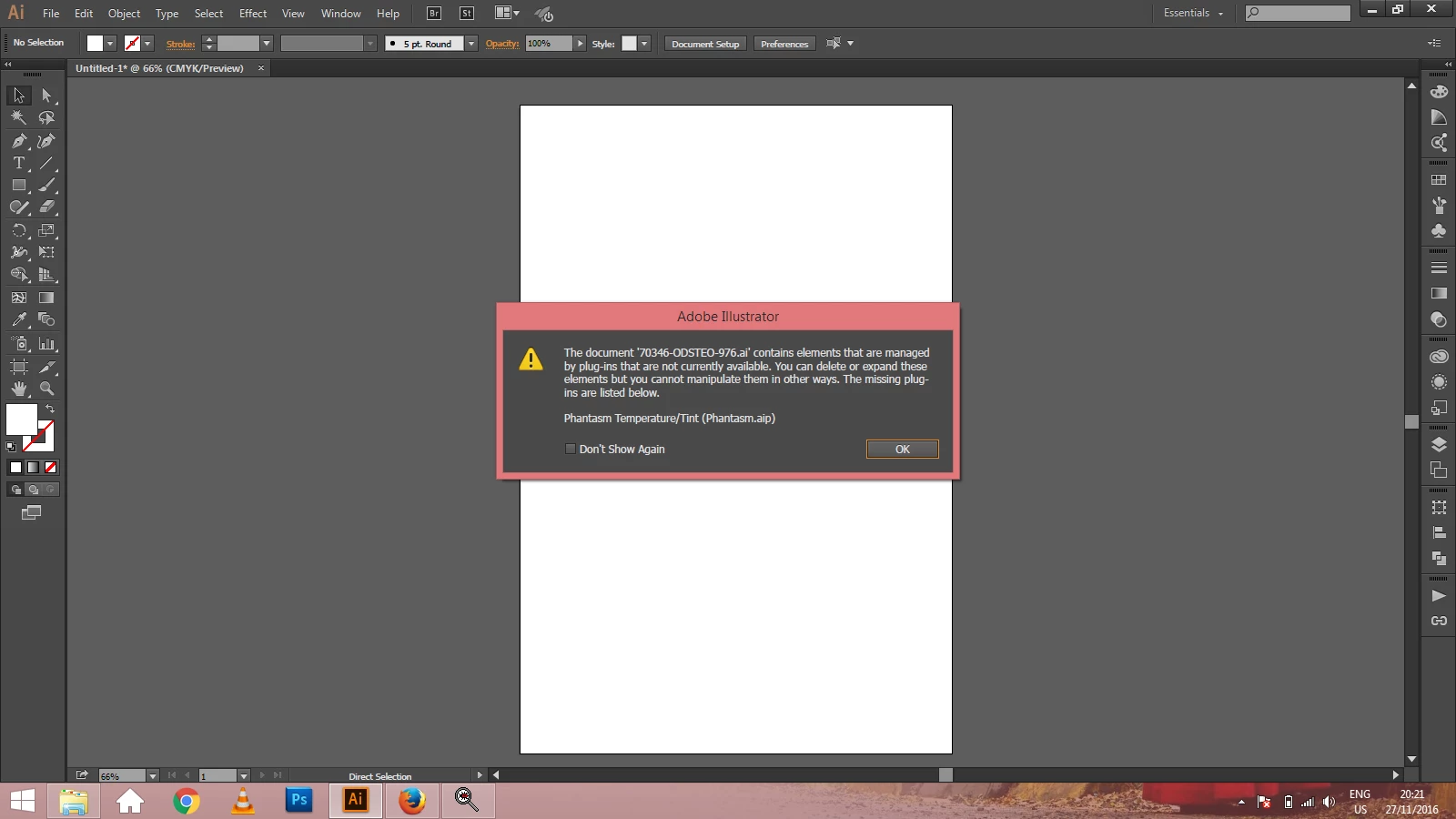
Task: Select the Selection tool arrow
Action: coord(19,96)
